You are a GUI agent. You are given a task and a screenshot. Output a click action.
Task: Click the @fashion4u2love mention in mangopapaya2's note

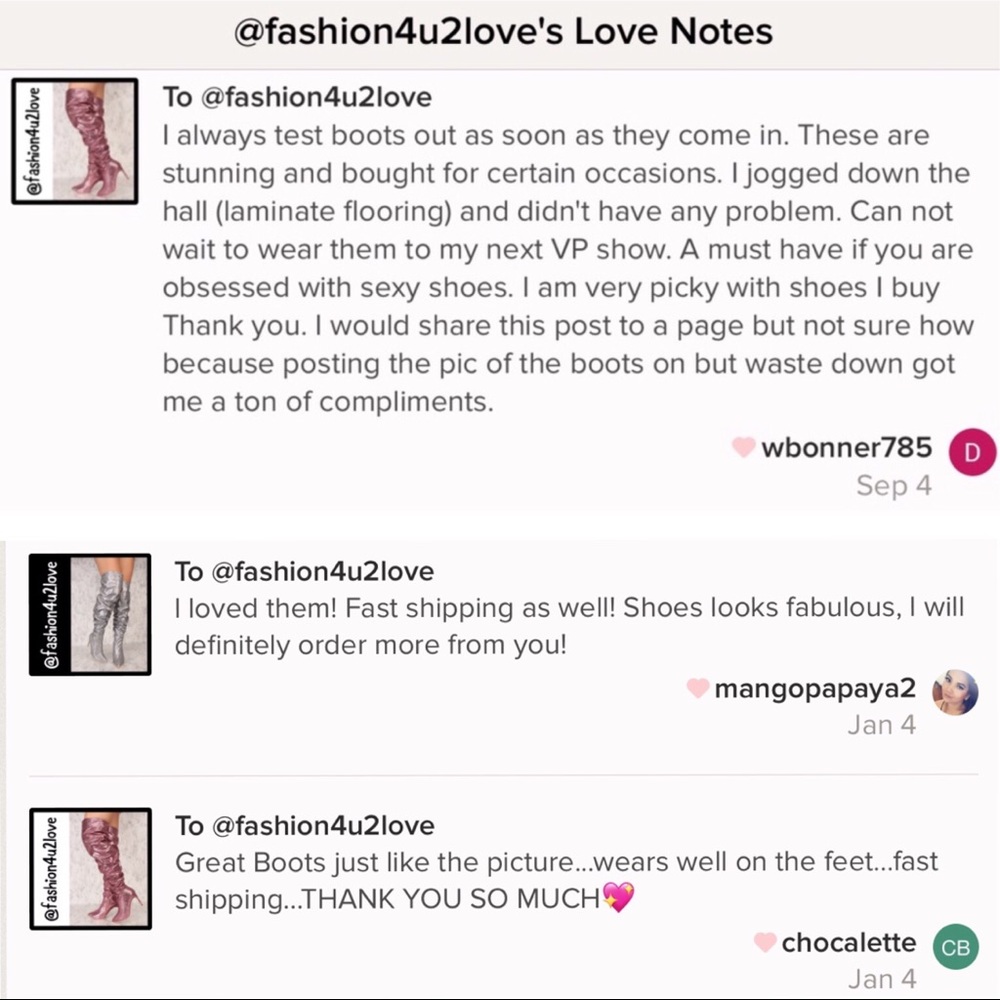point(322,571)
